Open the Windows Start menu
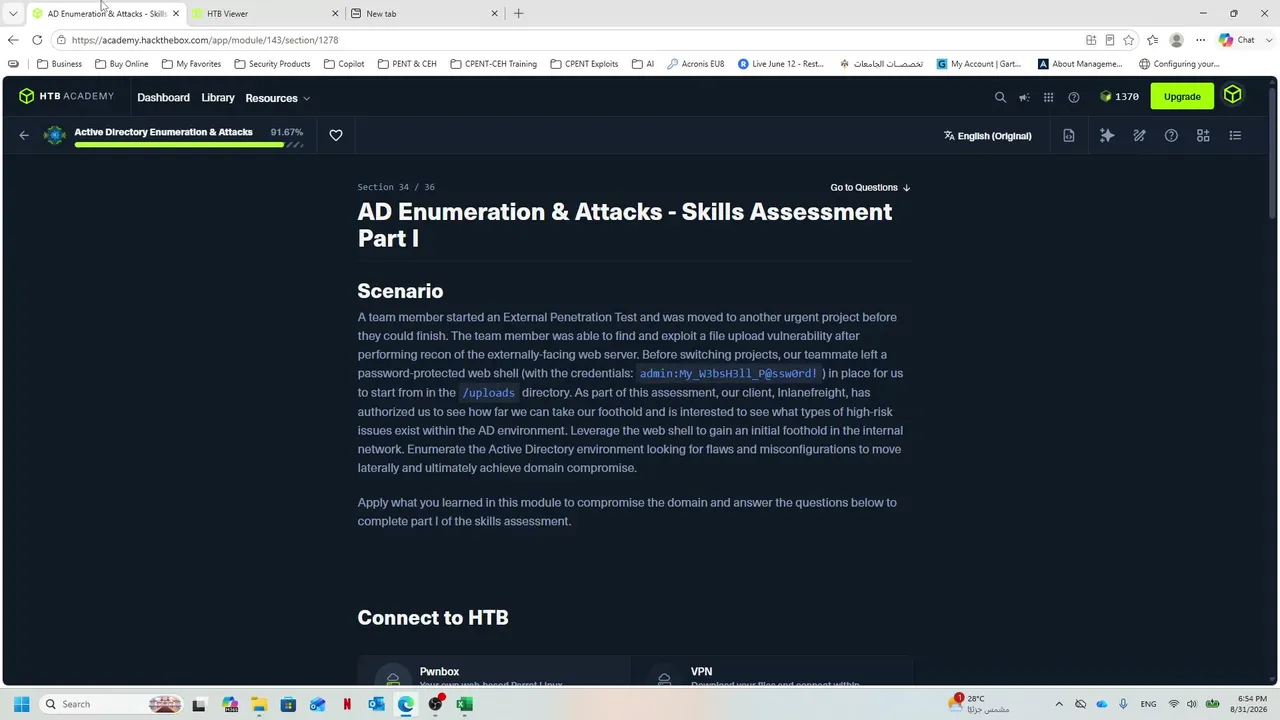This screenshot has width=1280, height=720. click(x=22, y=704)
